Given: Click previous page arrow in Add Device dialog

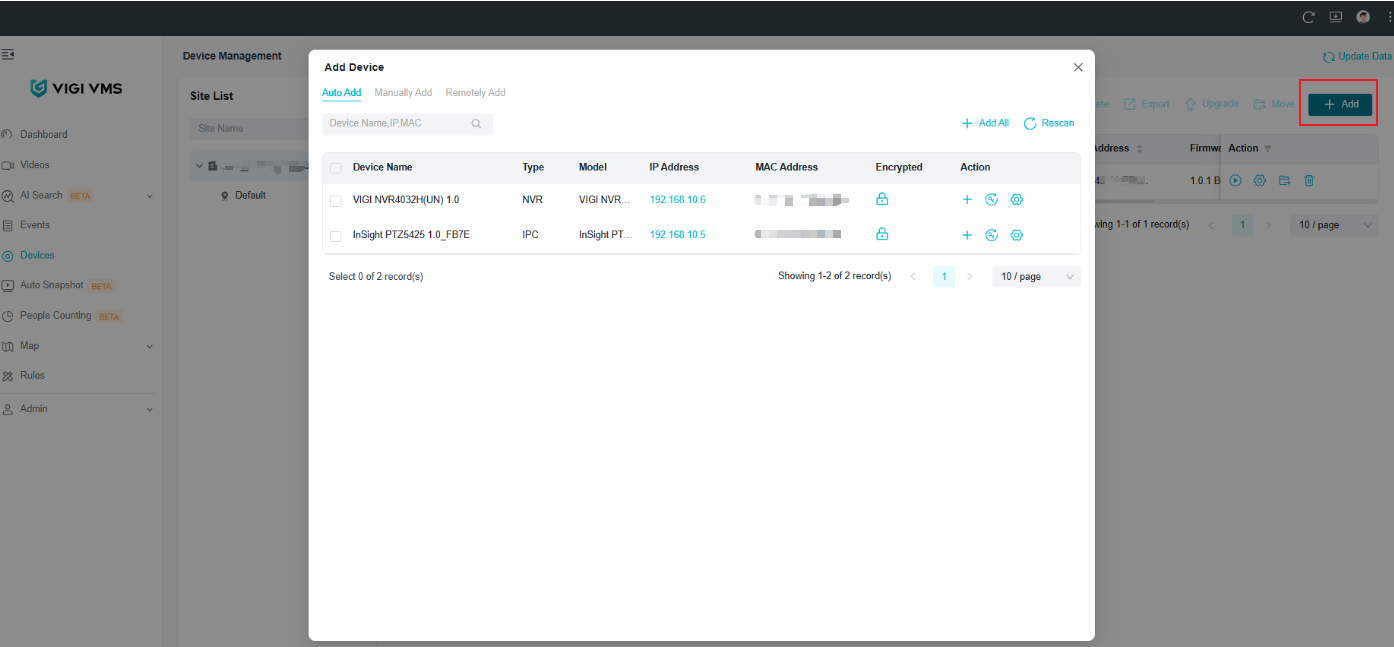Looking at the screenshot, I should [x=913, y=277].
